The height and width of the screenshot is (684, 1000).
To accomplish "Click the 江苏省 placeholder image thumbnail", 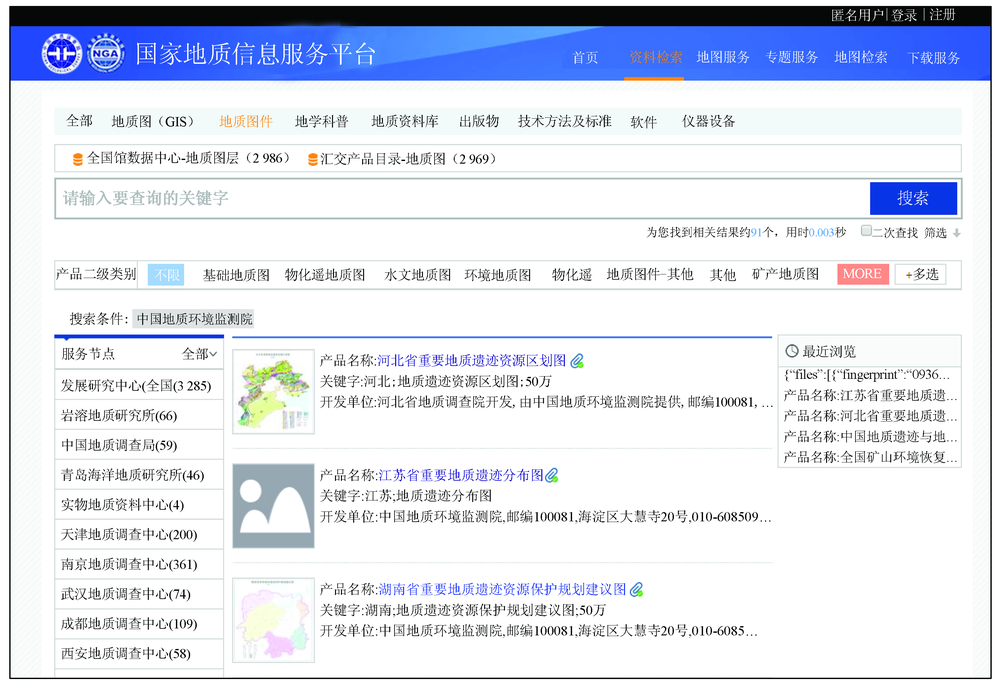I will pyautogui.click(x=274, y=506).
